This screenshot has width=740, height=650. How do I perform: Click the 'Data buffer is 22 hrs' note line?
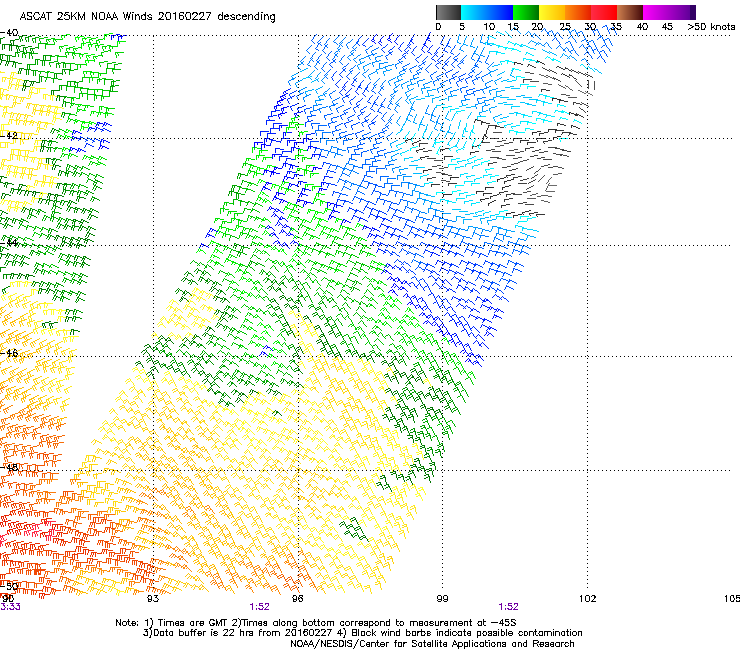coord(362,633)
